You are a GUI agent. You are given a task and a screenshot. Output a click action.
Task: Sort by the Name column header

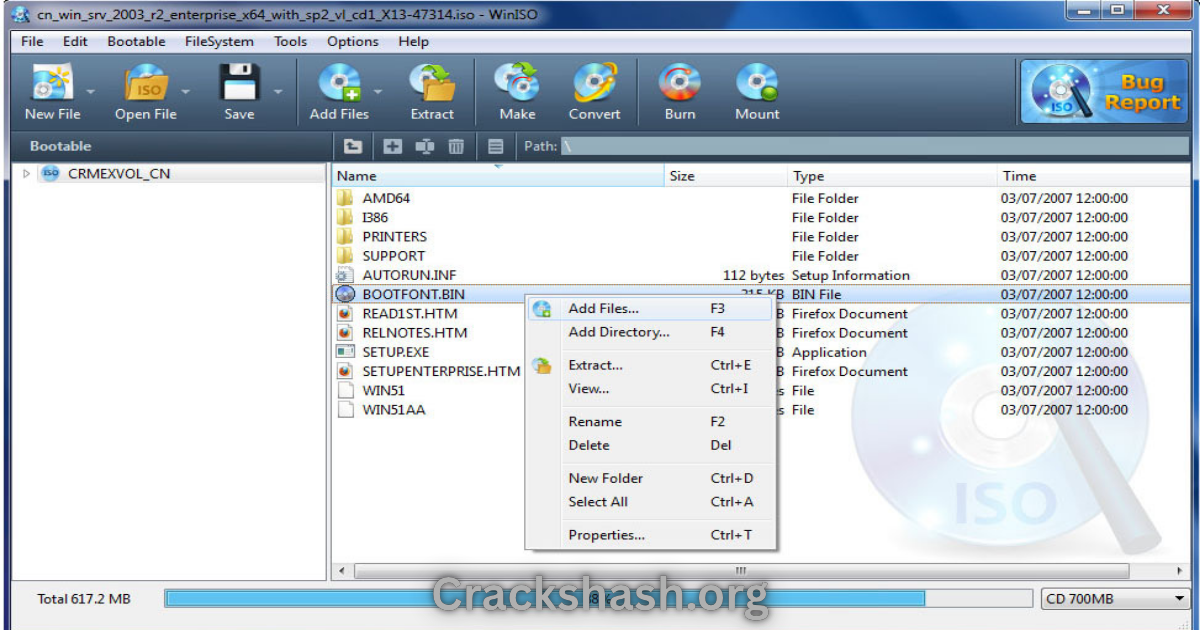(x=498, y=176)
